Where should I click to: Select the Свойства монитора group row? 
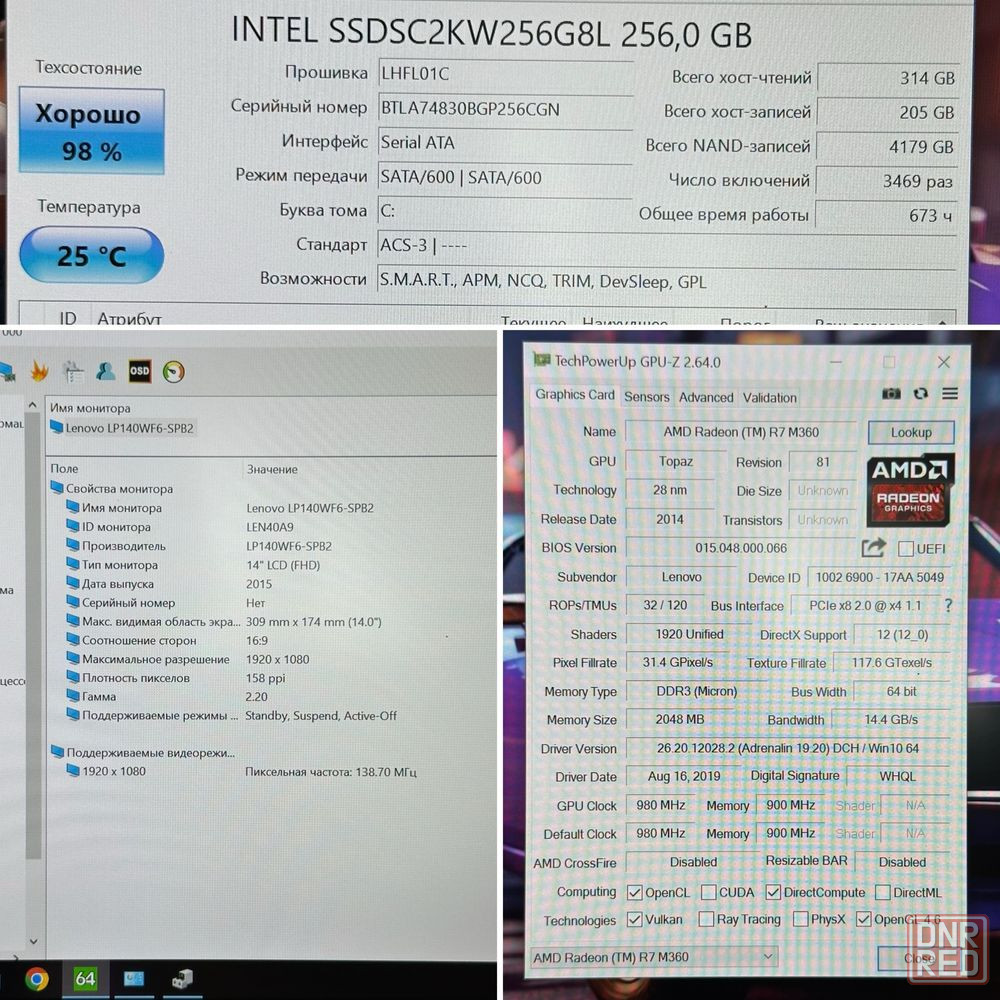pyautogui.click(x=112, y=489)
